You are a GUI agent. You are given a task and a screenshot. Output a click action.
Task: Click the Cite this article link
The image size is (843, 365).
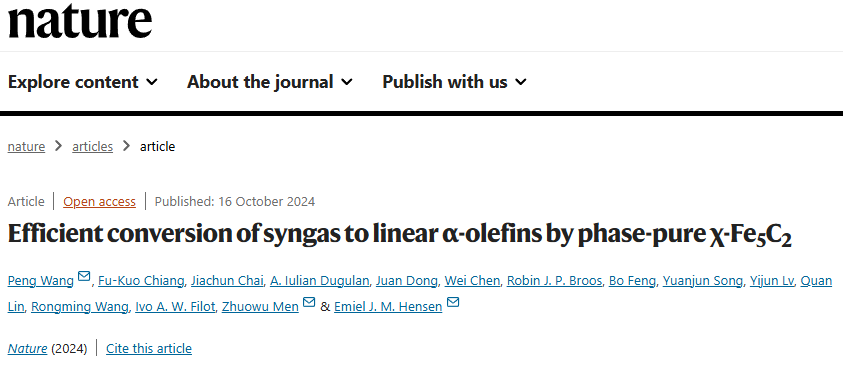[149, 348]
